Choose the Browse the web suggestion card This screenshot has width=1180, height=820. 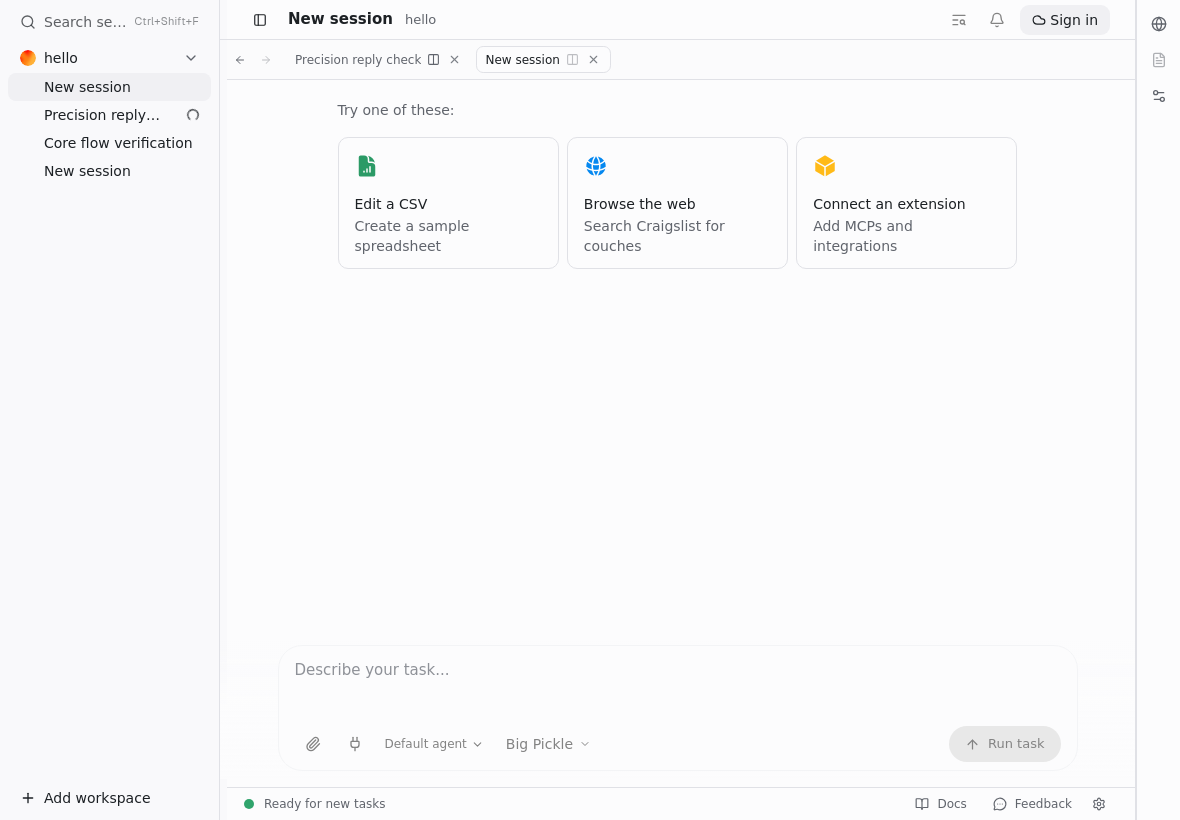[677, 203]
